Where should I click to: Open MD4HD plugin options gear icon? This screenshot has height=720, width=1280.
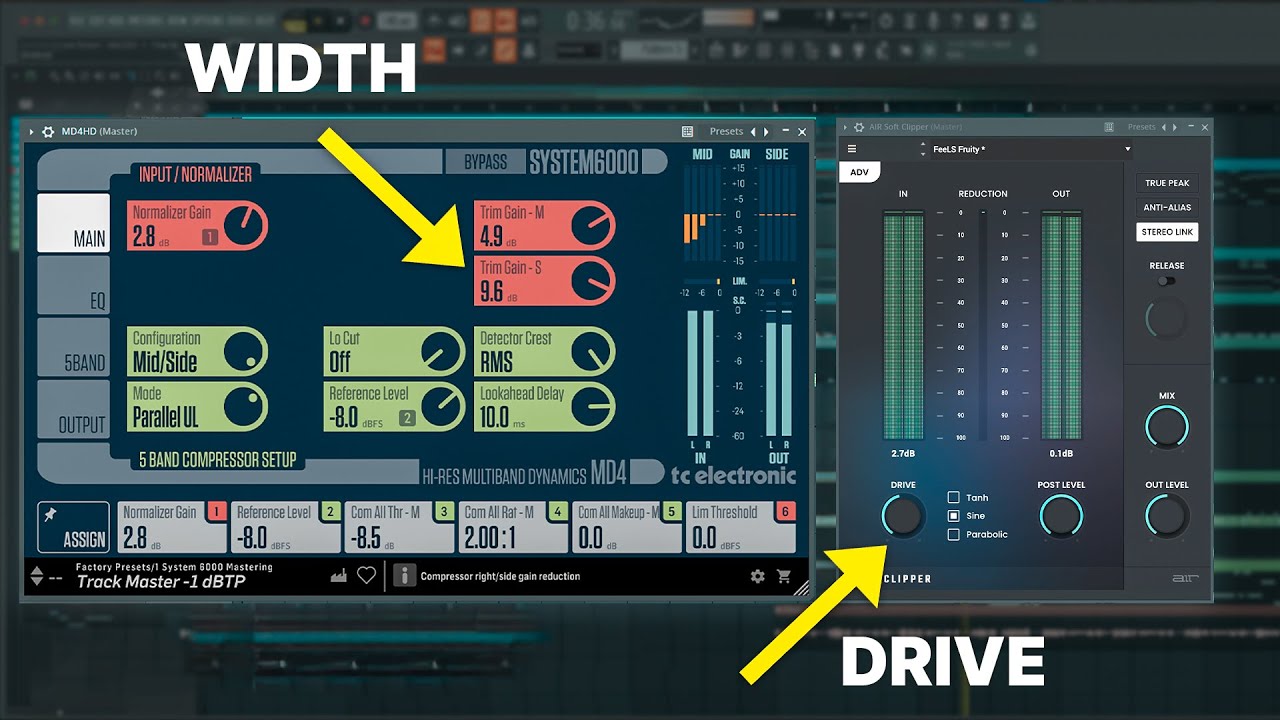click(48, 131)
